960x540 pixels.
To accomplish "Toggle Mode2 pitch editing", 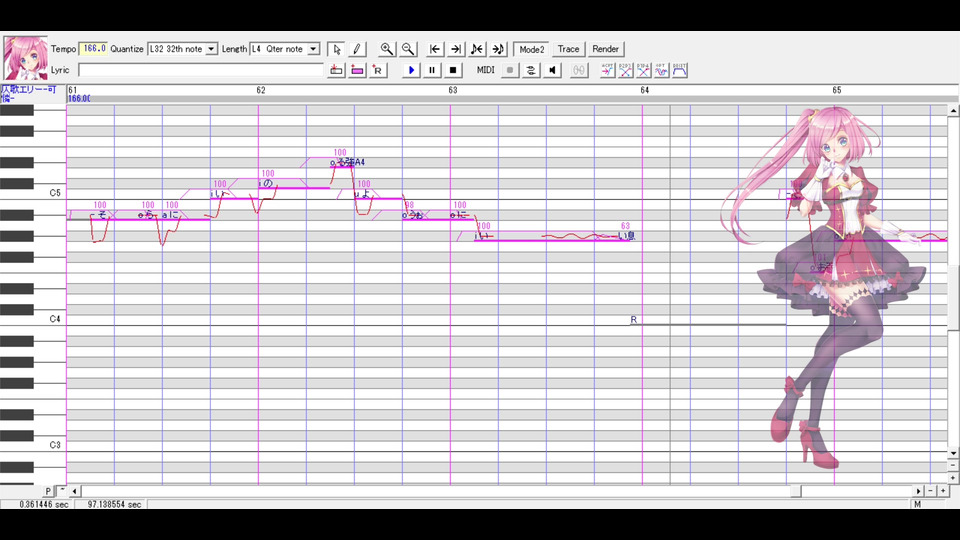I will [531, 49].
